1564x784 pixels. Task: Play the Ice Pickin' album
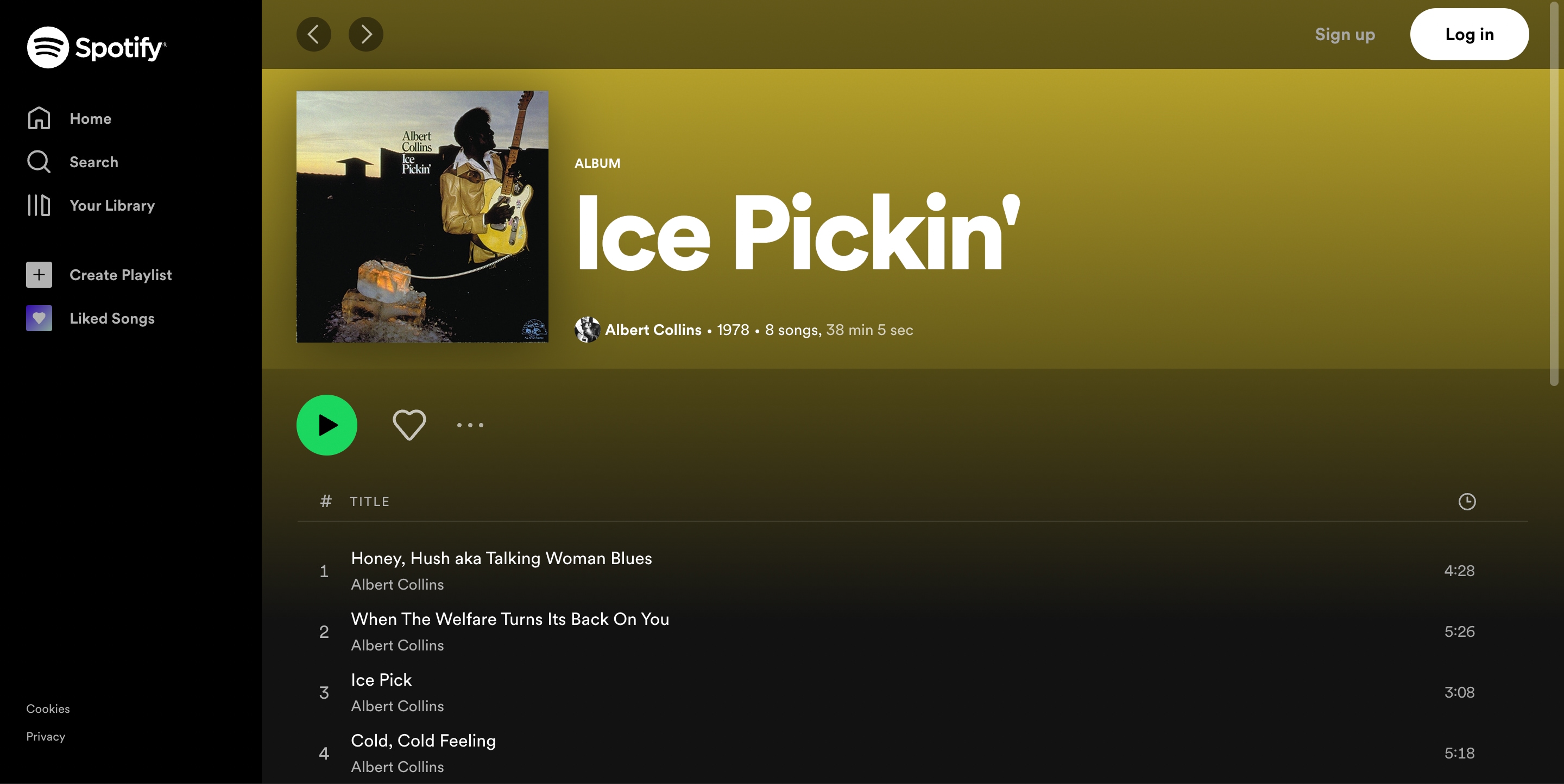(x=326, y=425)
